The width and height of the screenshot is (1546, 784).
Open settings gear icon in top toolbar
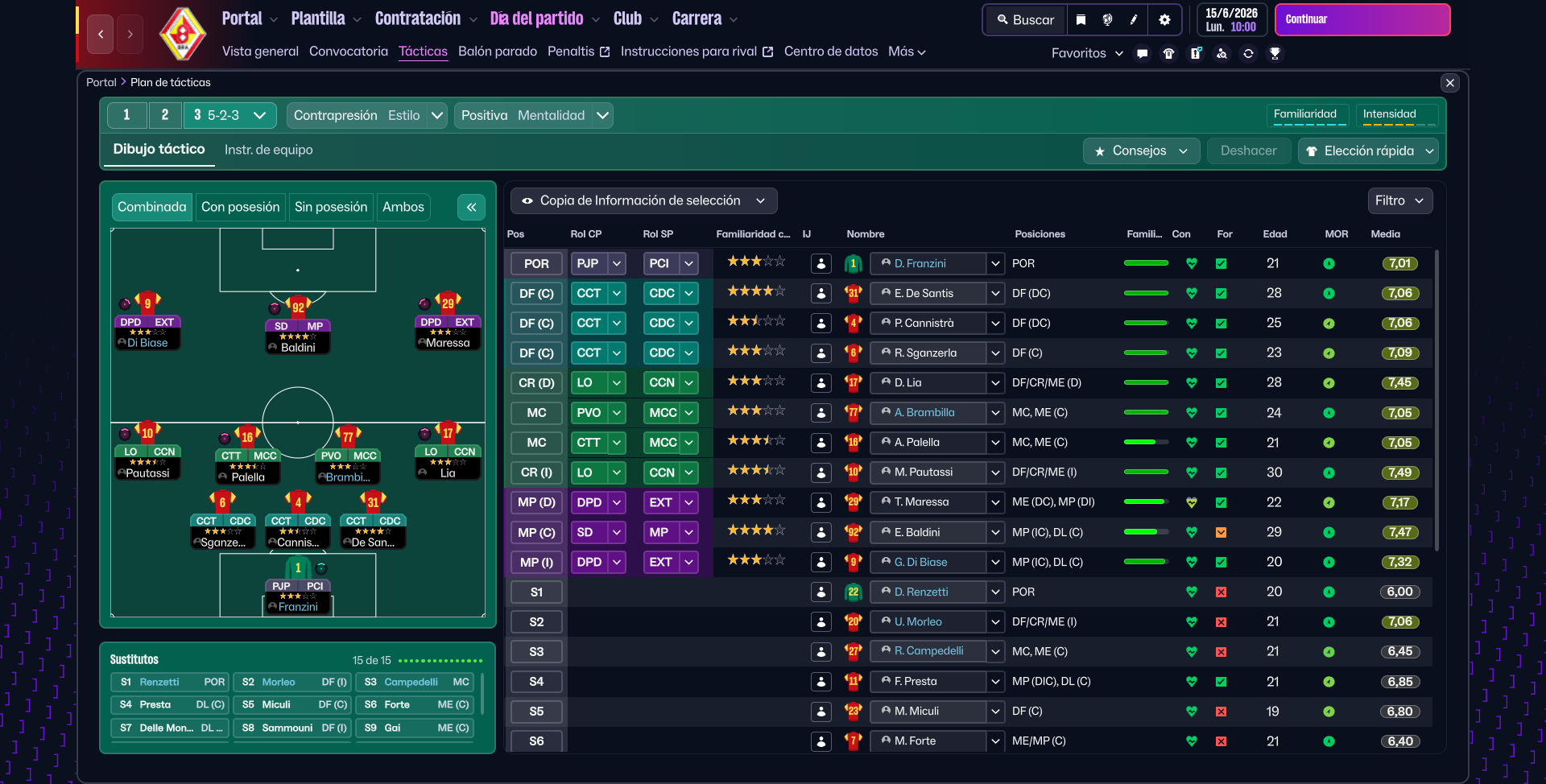point(1164,20)
